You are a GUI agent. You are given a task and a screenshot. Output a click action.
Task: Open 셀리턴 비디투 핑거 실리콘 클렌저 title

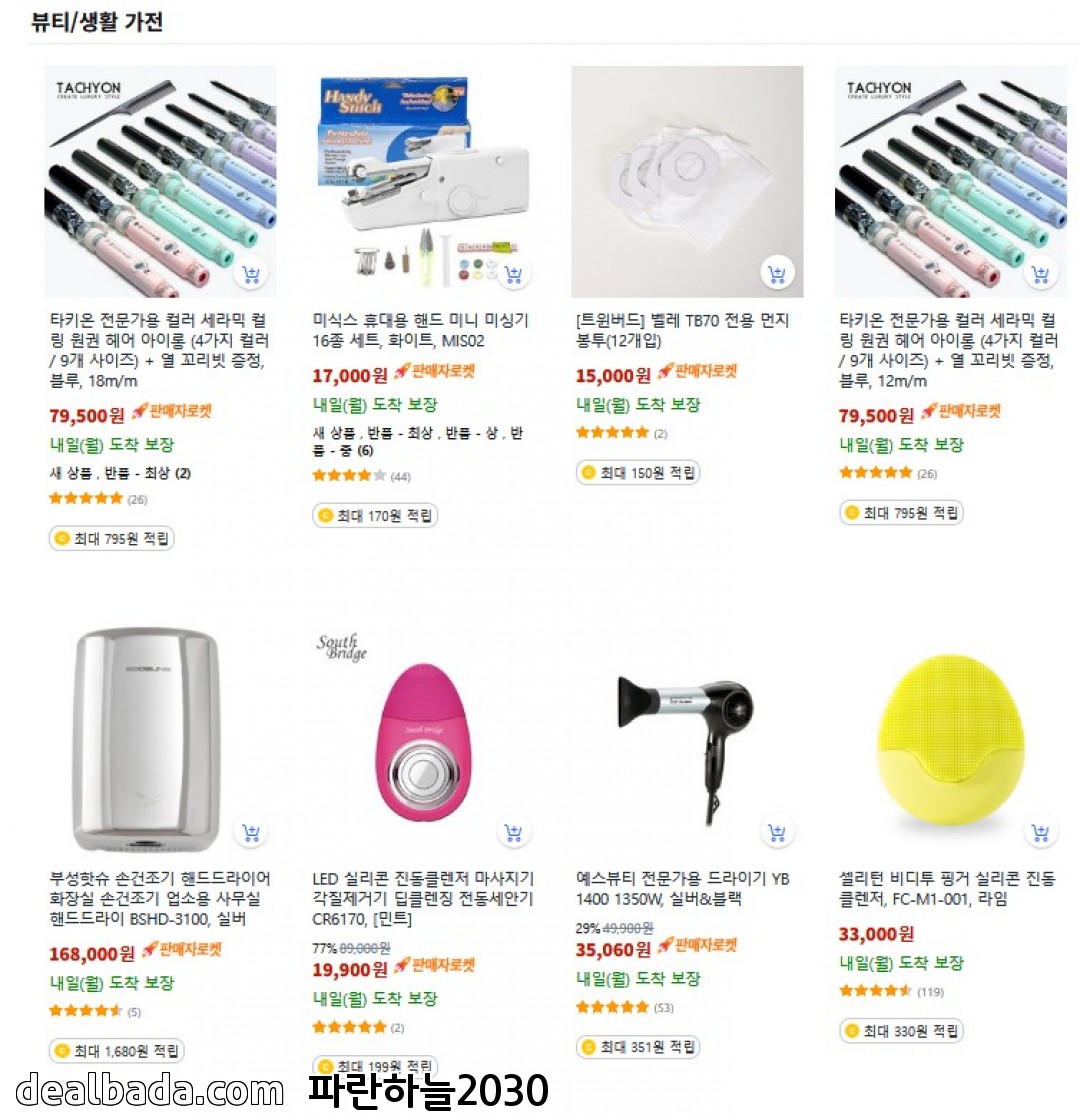(x=947, y=888)
